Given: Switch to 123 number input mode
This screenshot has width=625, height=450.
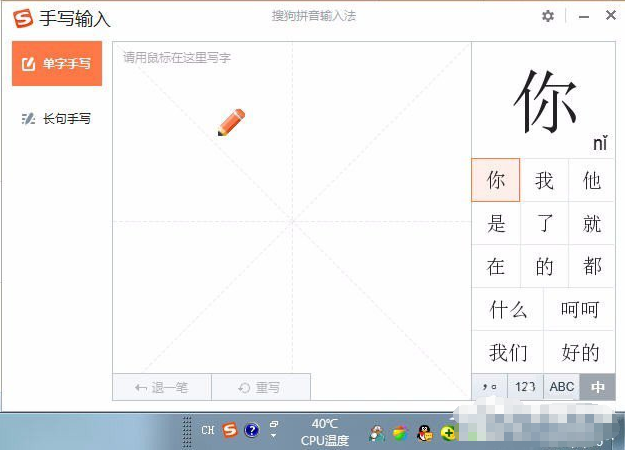Looking at the screenshot, I should click(525, 387).
